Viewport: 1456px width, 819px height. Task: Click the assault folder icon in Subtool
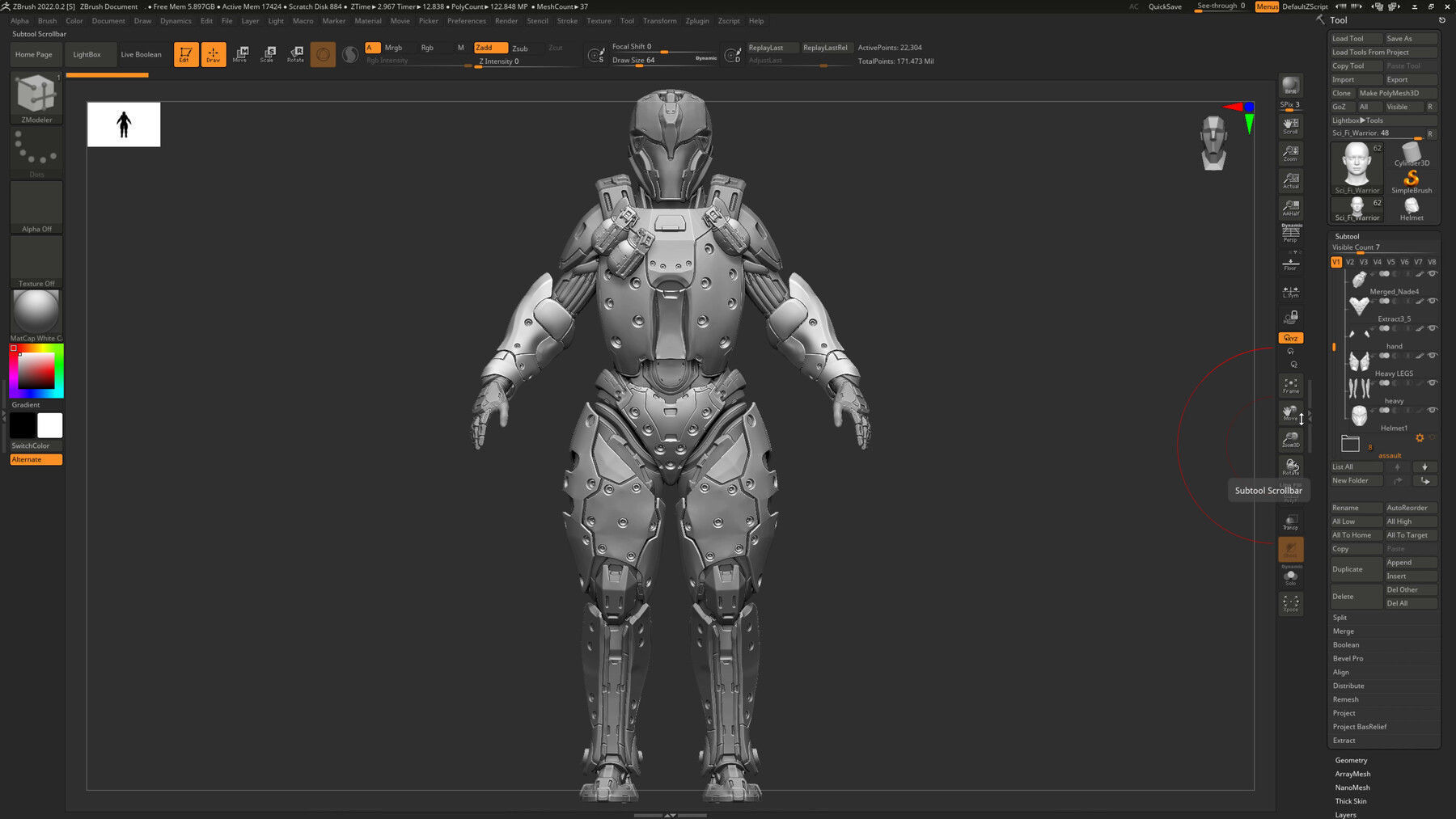1350,443
